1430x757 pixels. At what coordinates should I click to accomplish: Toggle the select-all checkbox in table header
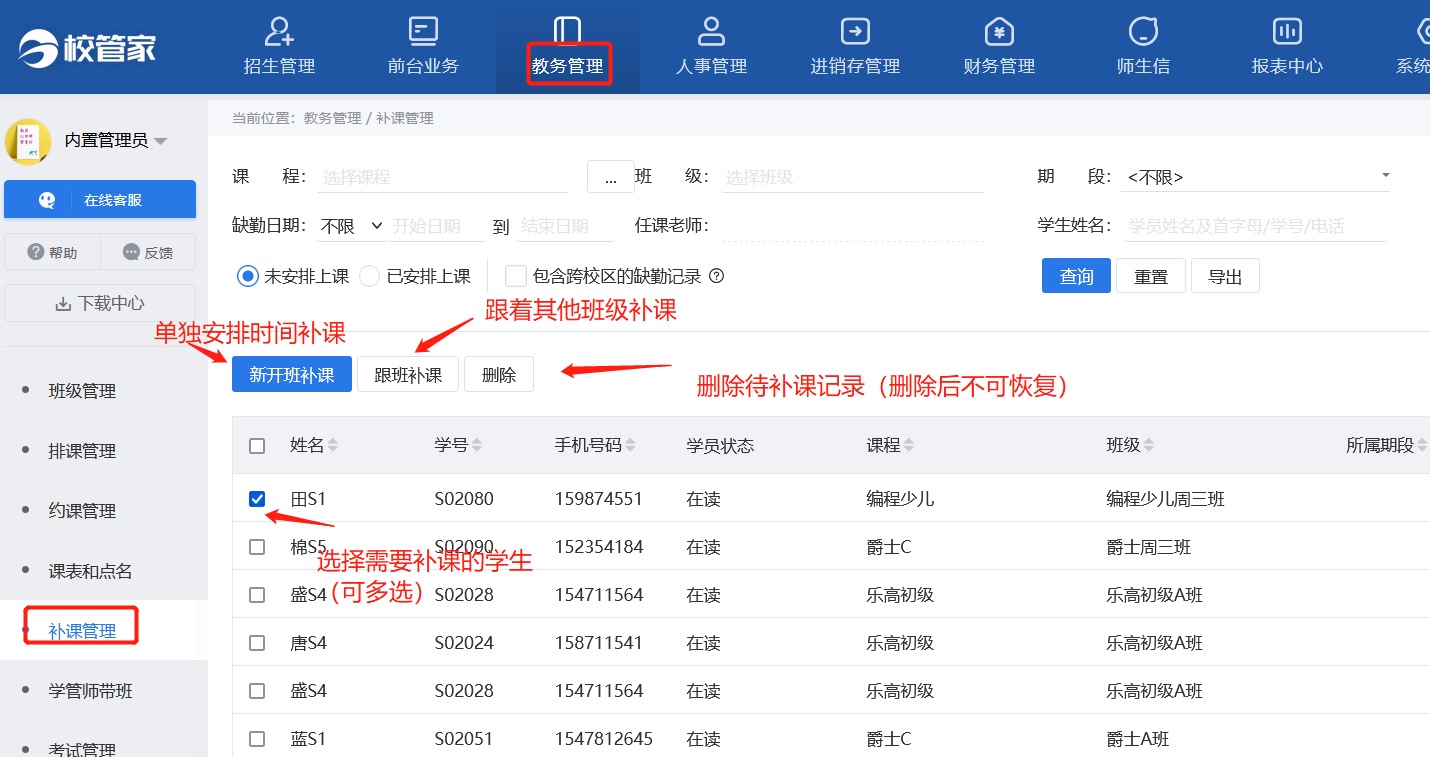point(257,446)
